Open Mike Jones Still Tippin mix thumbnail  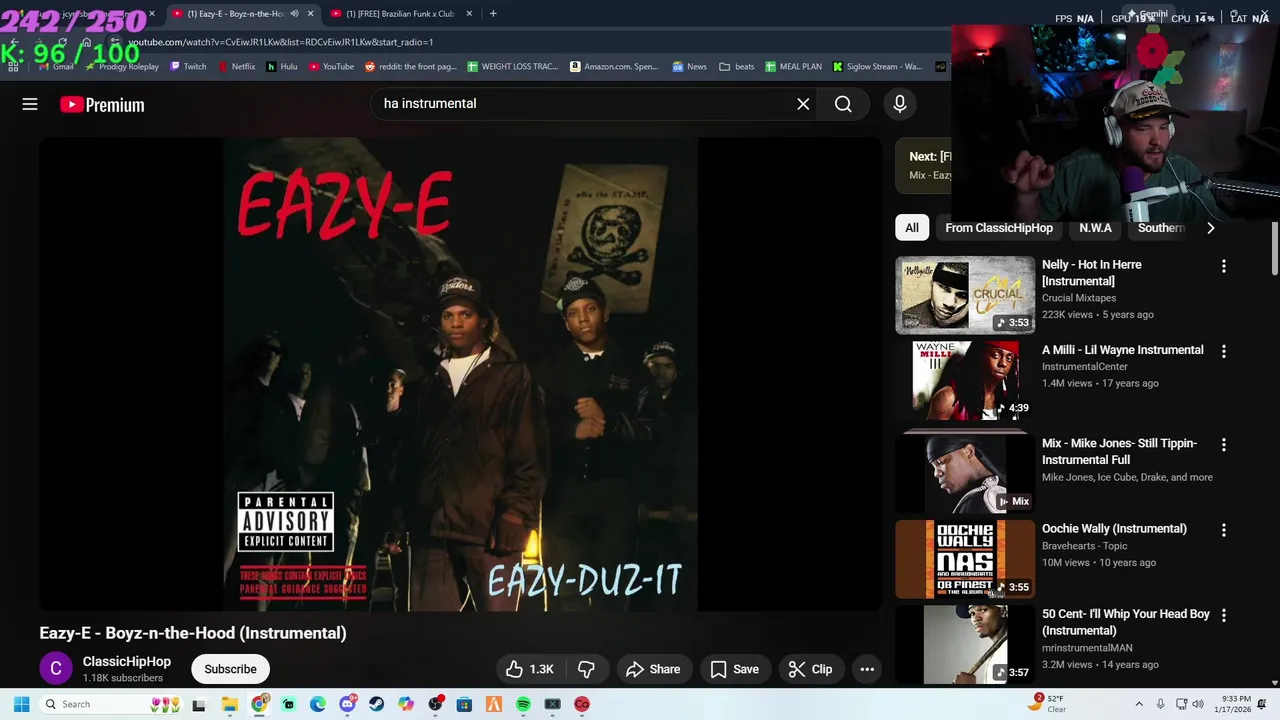point(965,473)
